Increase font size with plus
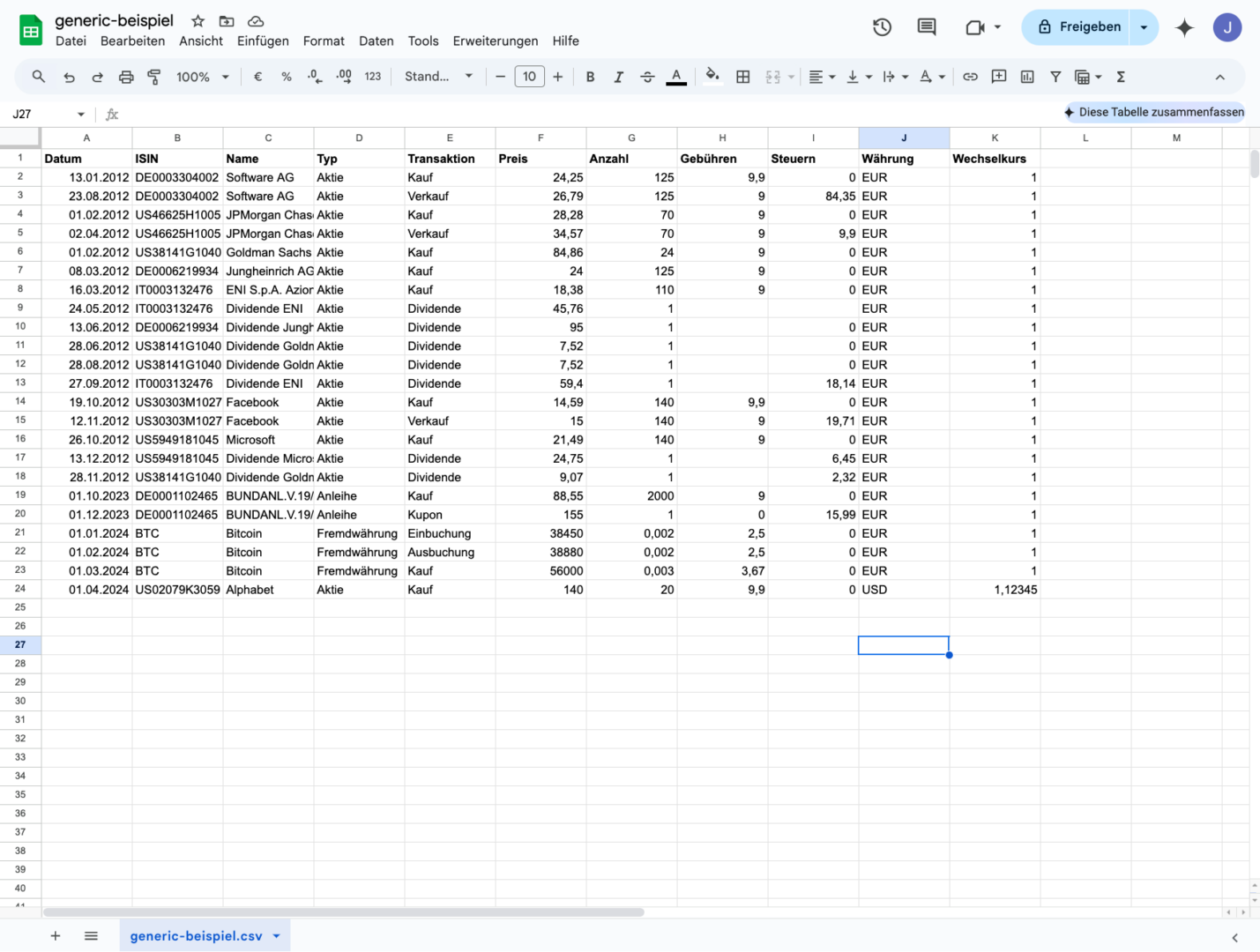1260x952 pixels. coord(558,77)
